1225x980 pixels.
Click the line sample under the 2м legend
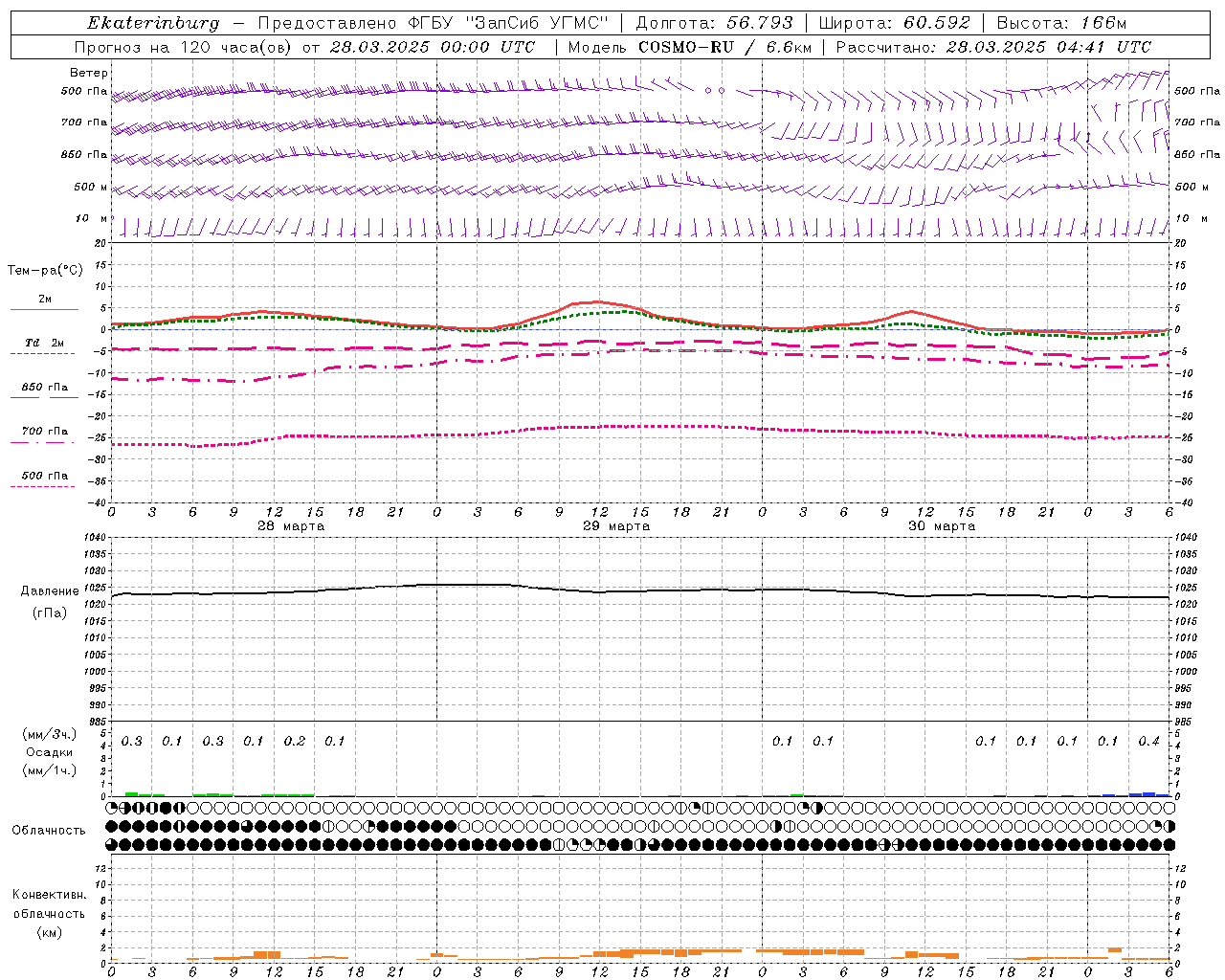pyautogui.click(x=44, y=309)
